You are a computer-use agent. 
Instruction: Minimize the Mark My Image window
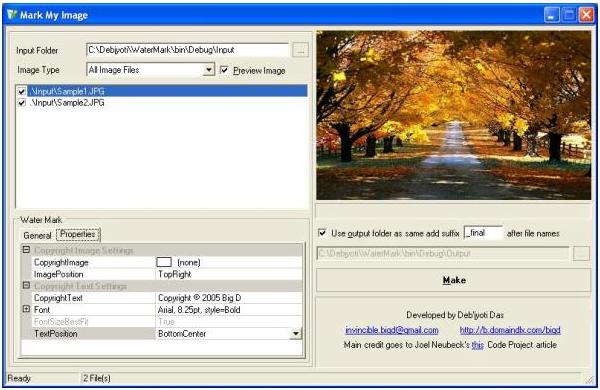[x=551, y=15]
